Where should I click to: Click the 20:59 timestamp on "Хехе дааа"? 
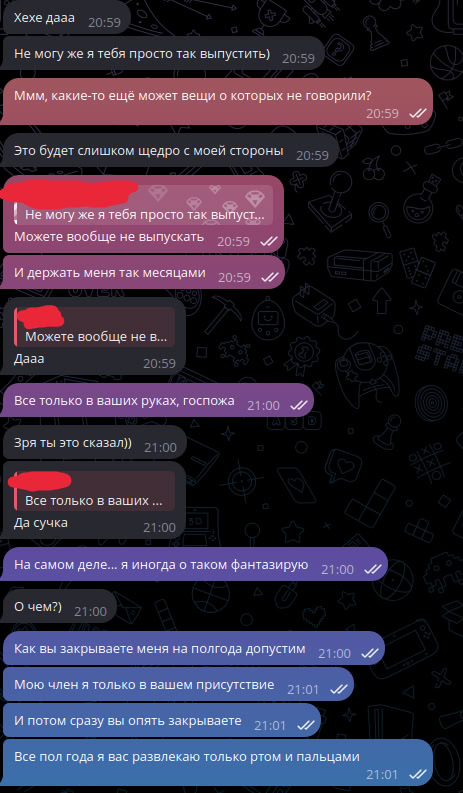tap(104, 22)
